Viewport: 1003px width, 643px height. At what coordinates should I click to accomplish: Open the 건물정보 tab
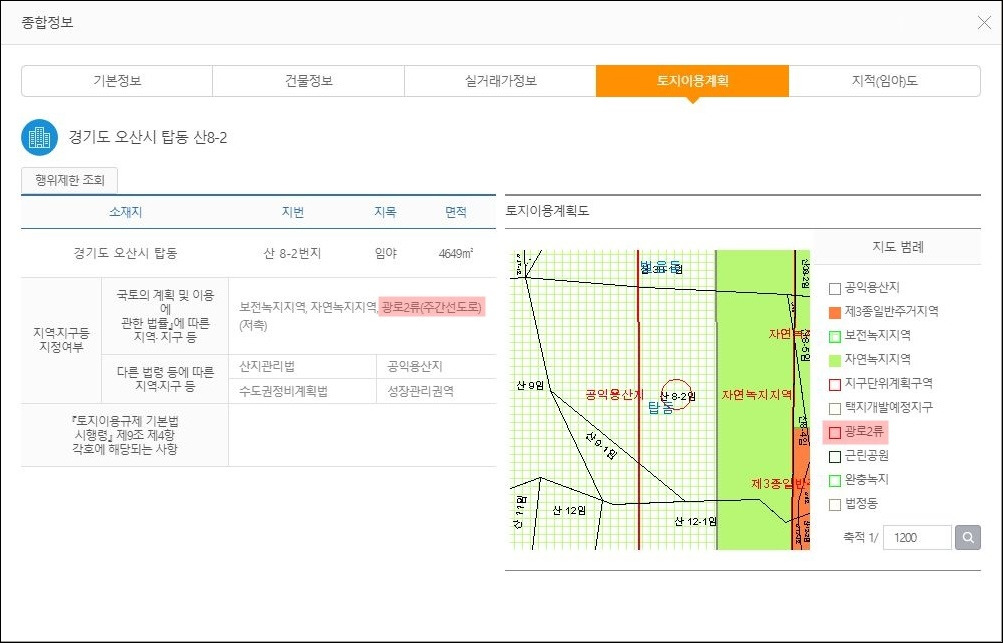click(x=308, y=81)
